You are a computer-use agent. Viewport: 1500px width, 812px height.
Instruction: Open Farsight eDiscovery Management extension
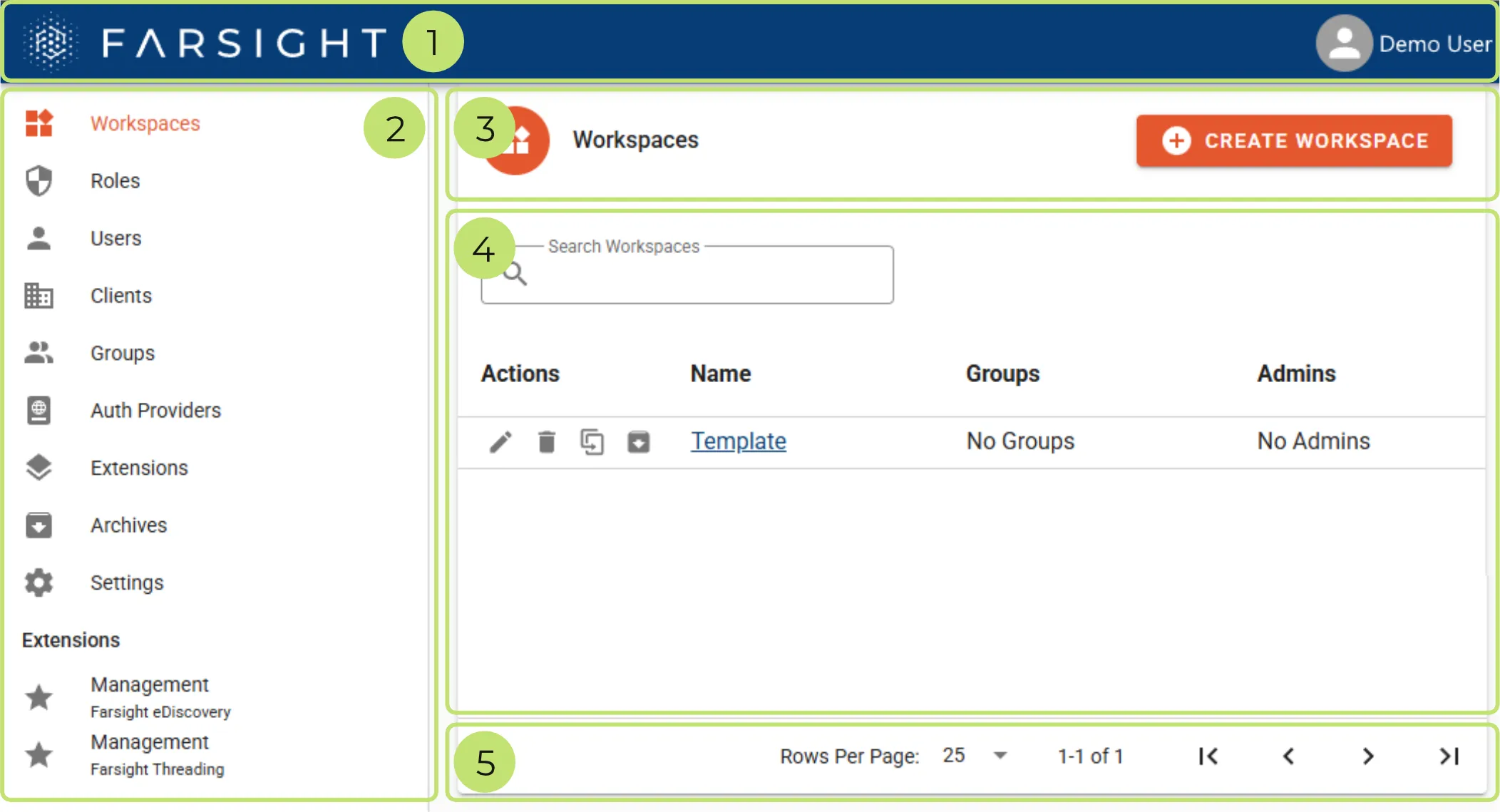pos(150,697)
